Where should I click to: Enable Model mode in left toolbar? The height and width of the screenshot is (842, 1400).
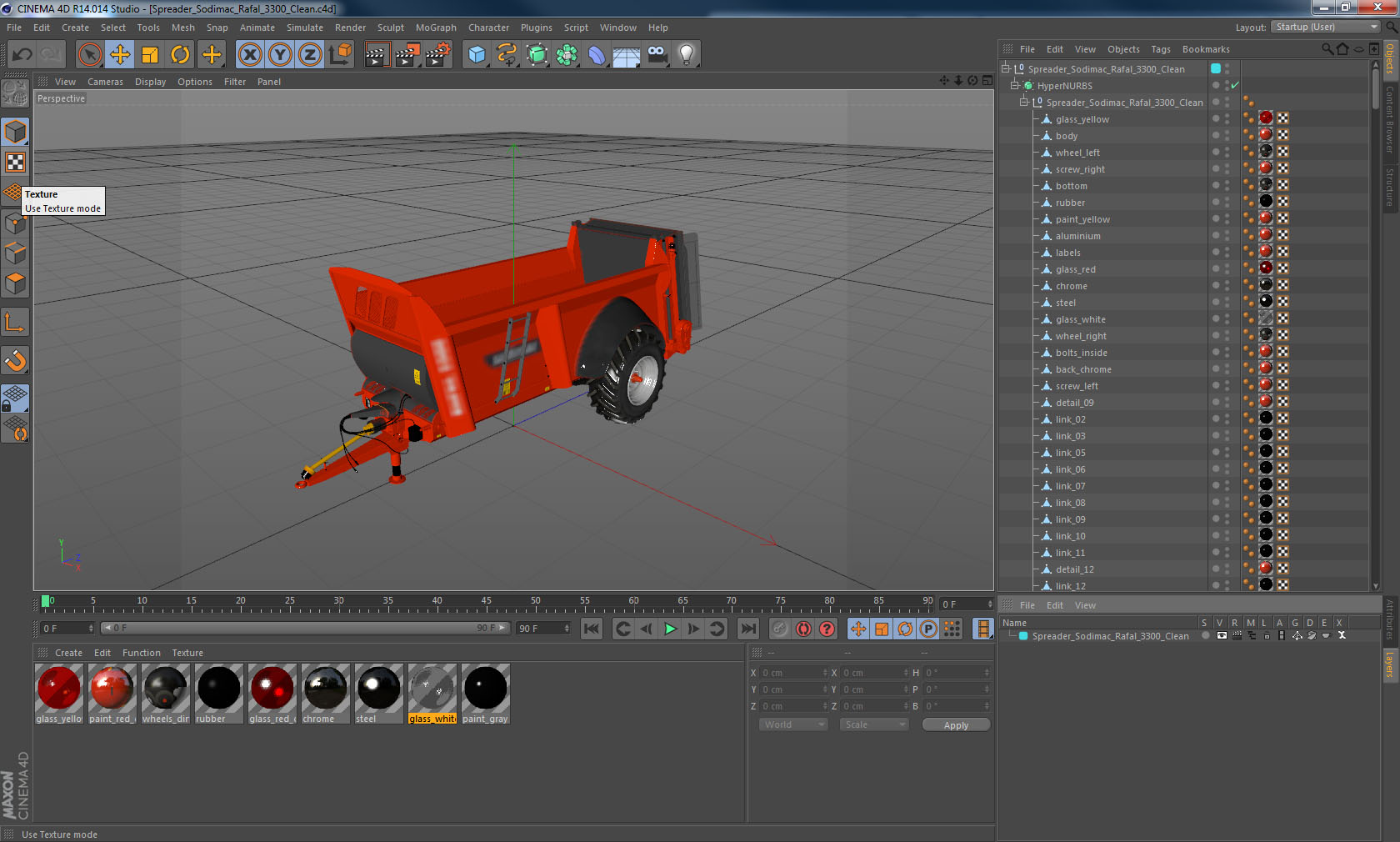(16, 132)
